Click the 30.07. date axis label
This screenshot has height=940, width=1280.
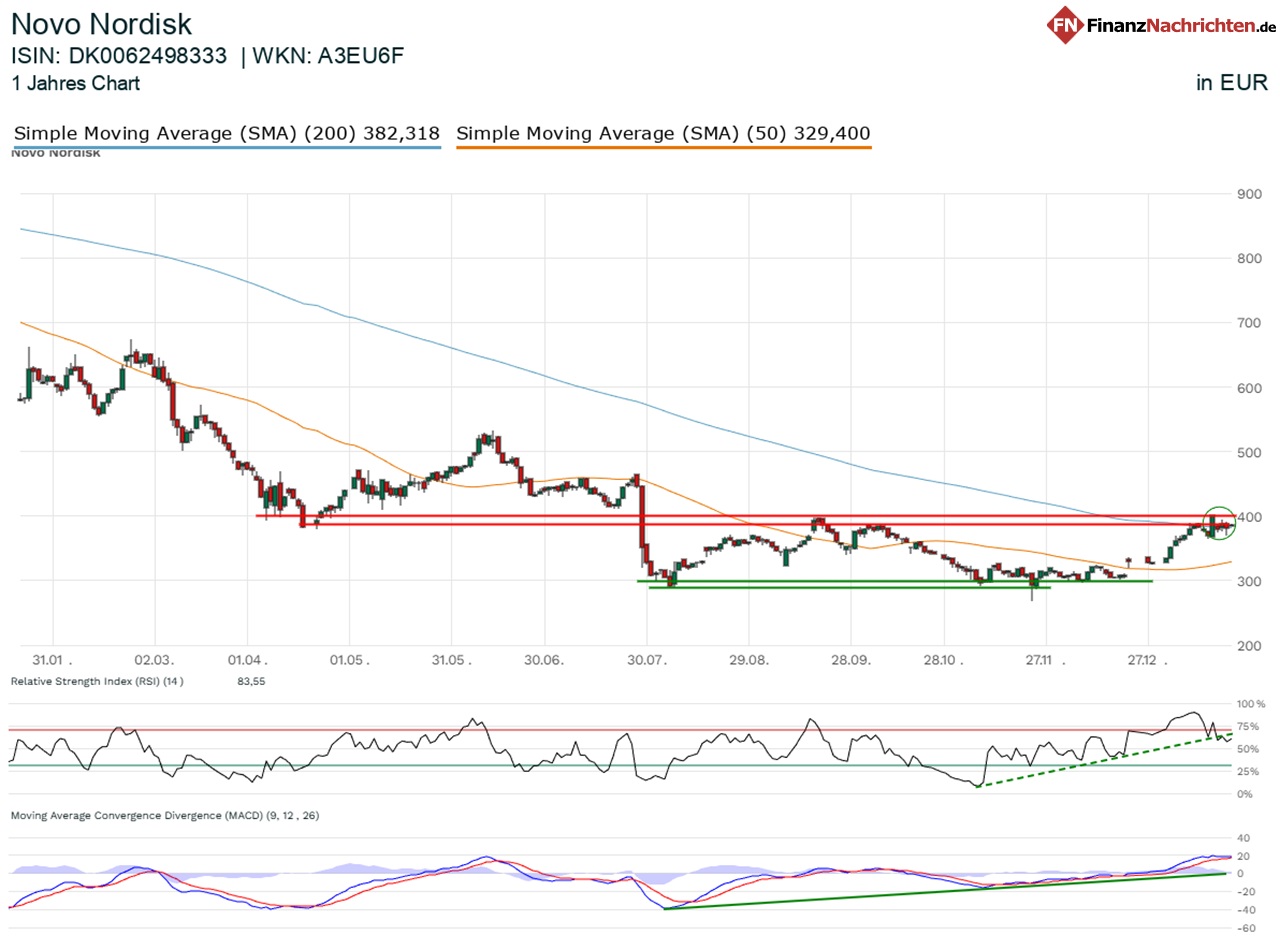[x=648, y=660]
